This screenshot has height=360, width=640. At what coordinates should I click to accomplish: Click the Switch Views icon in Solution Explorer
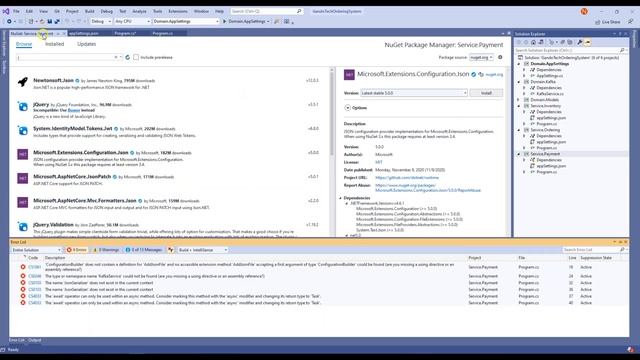[541, 42]
